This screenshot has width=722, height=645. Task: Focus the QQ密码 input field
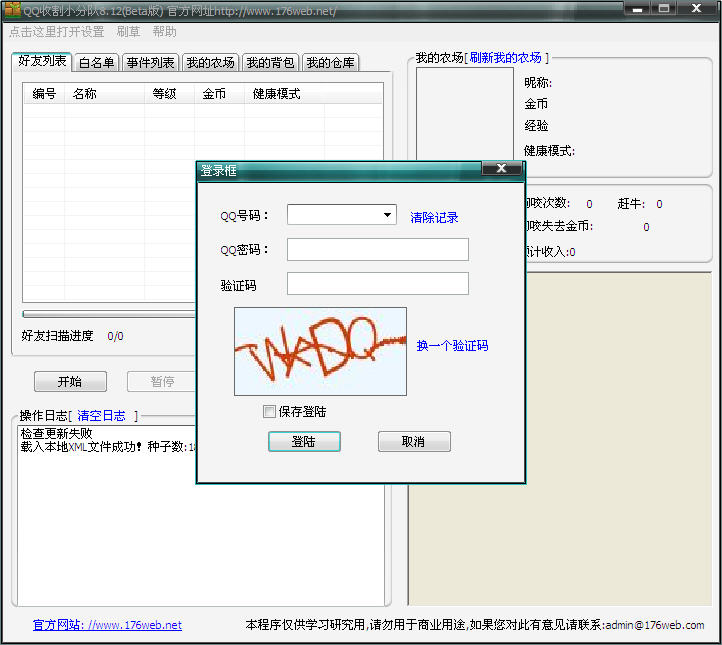378,250
